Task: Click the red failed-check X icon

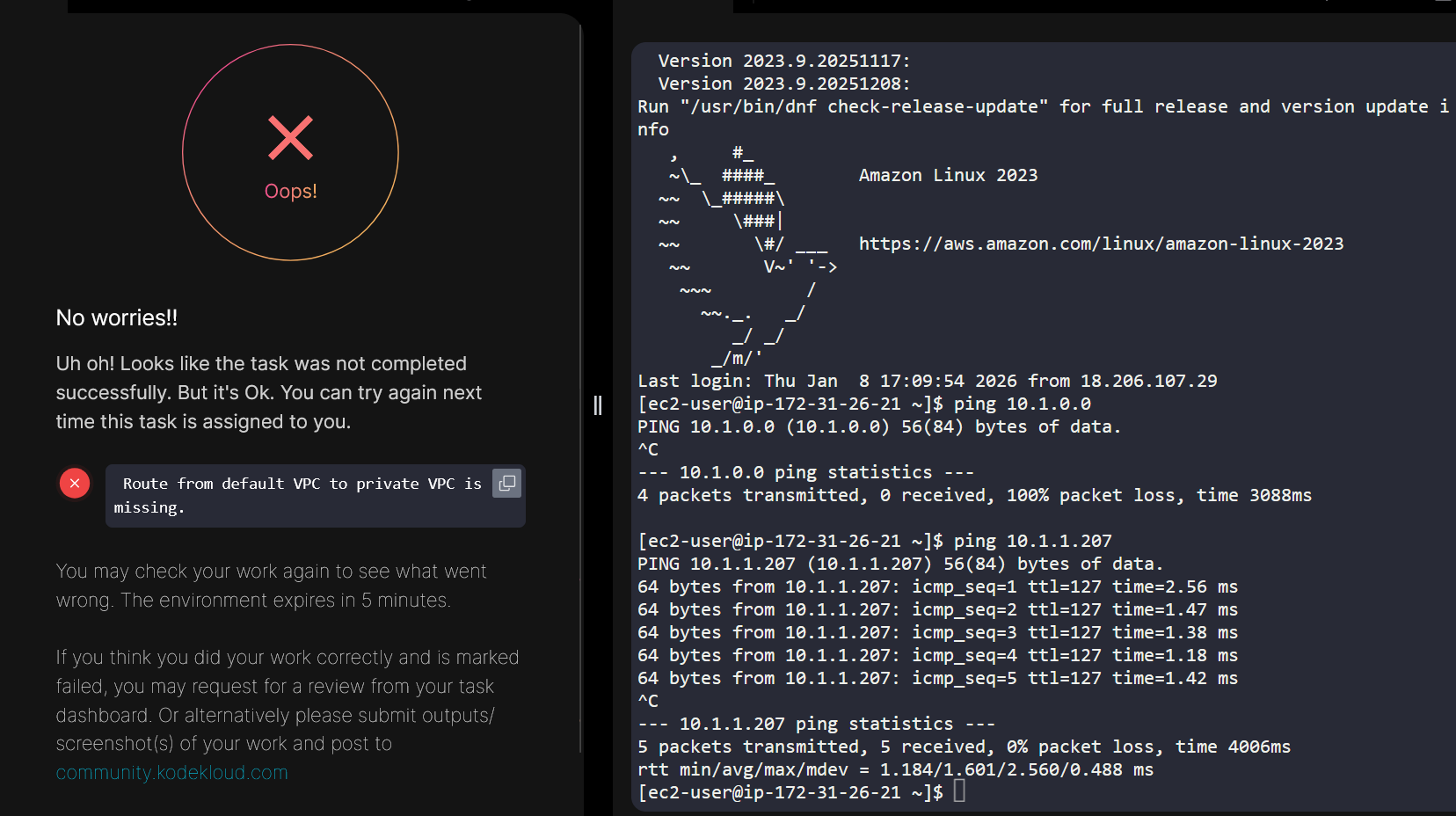Action: click(x=75, y=483)
